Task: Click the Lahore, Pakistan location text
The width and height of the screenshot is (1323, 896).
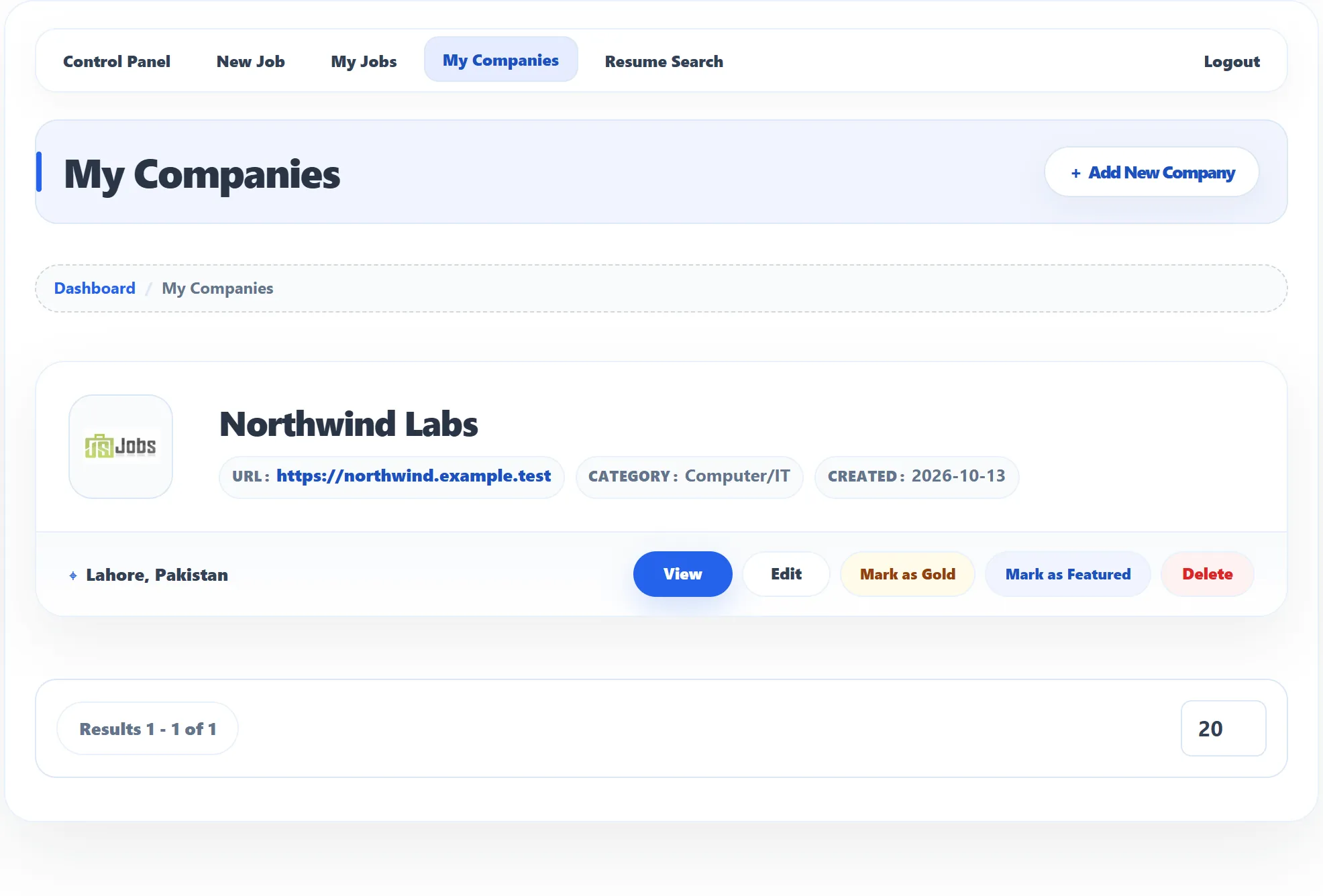Action: (157, 575)
